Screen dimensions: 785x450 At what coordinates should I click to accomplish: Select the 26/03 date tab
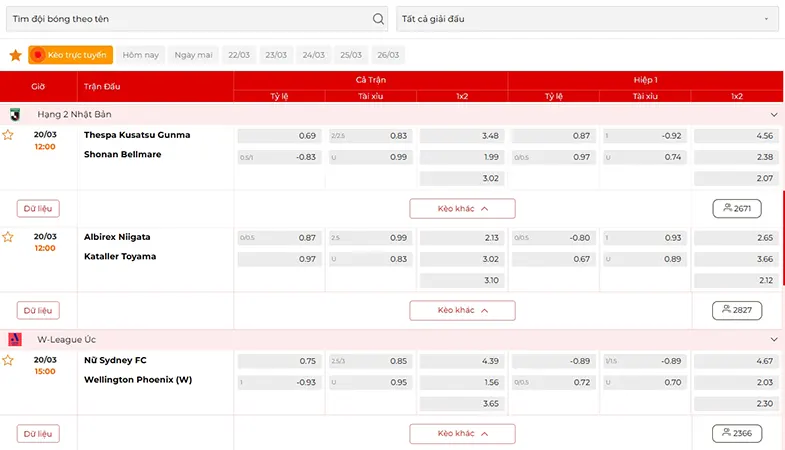point(388,55)
